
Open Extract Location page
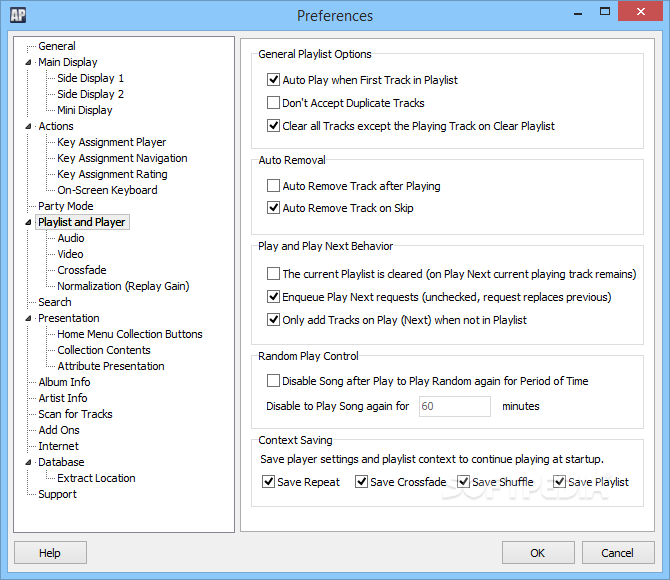pos(96,478)
